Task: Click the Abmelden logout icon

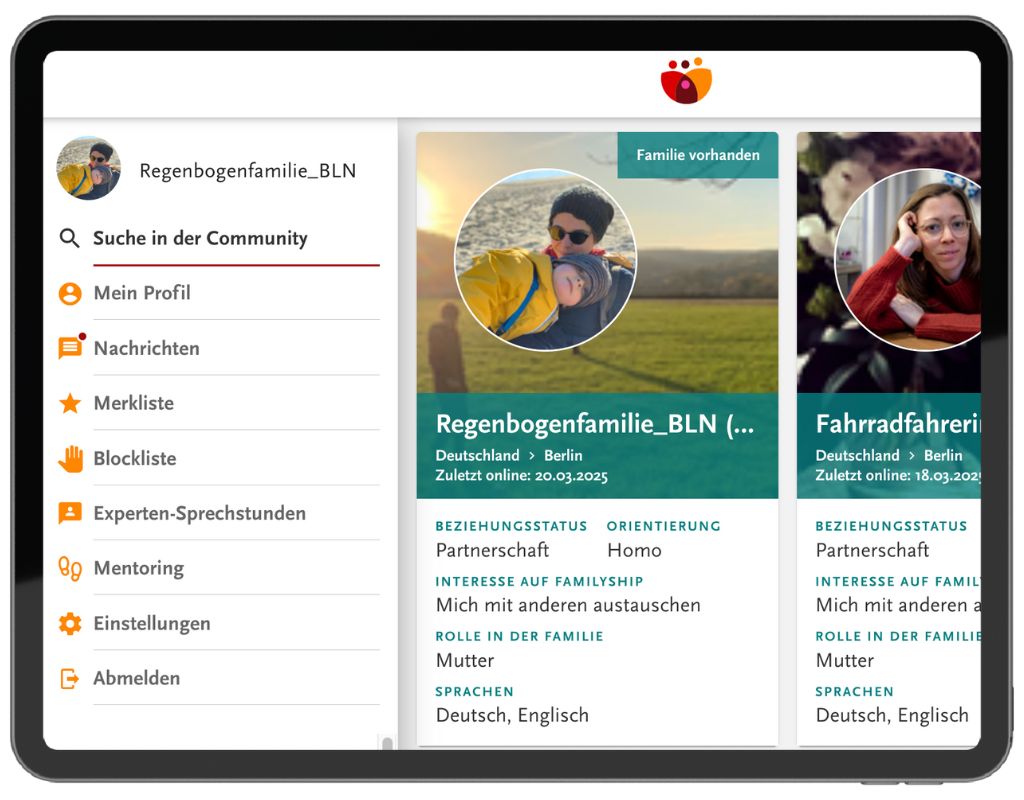Action: click(x=70, y=678)
